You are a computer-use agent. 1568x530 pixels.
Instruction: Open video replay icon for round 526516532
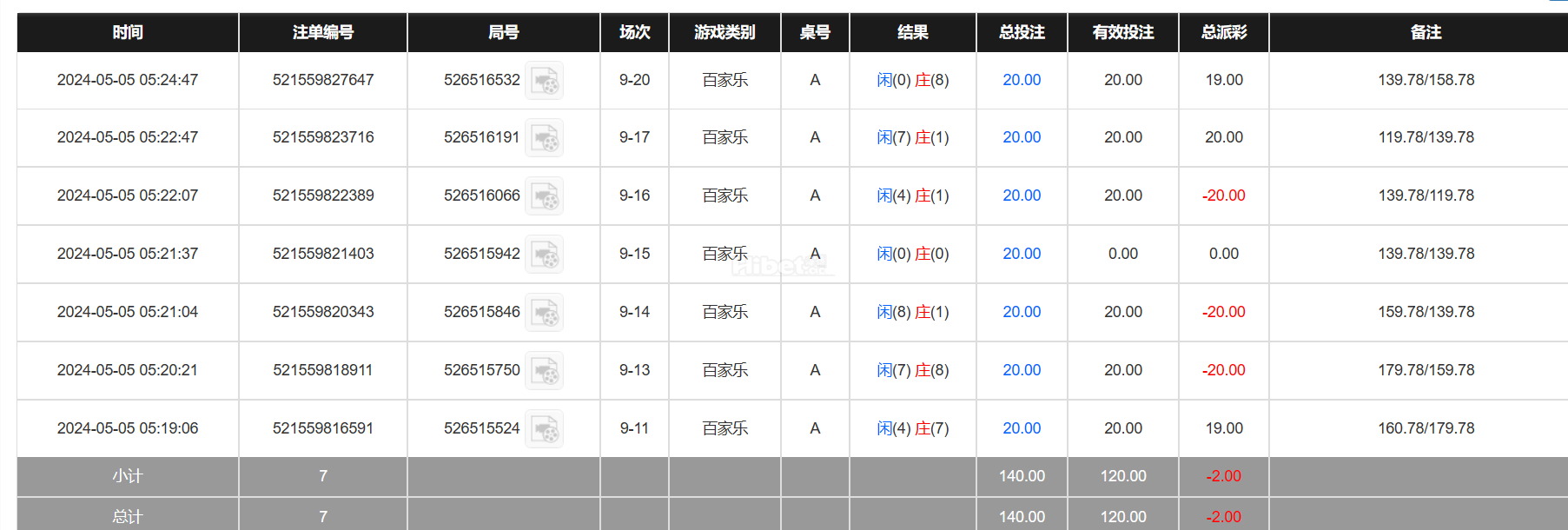point(545,81)
